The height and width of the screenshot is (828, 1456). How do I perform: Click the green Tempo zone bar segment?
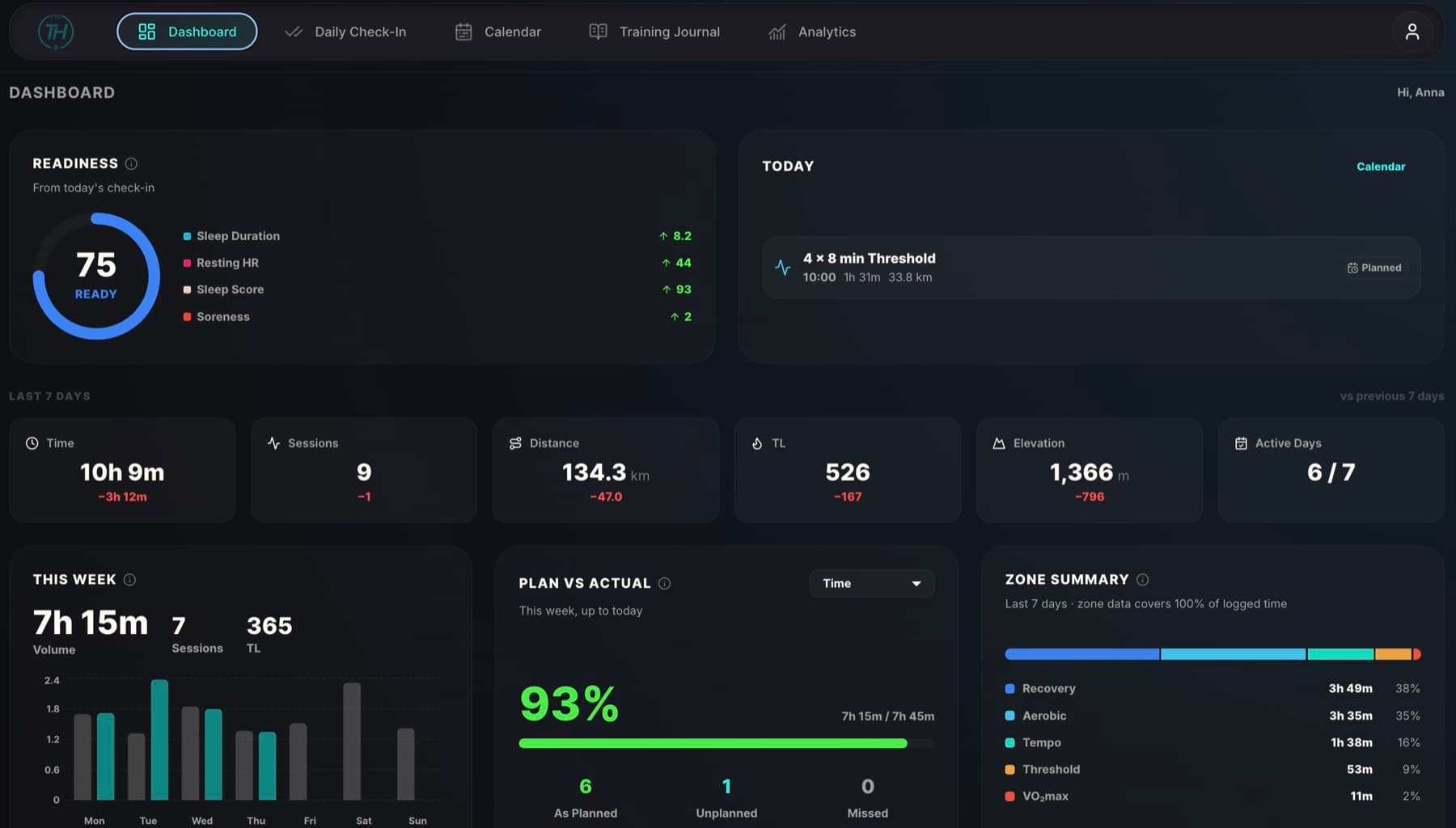pos(1340,654)
